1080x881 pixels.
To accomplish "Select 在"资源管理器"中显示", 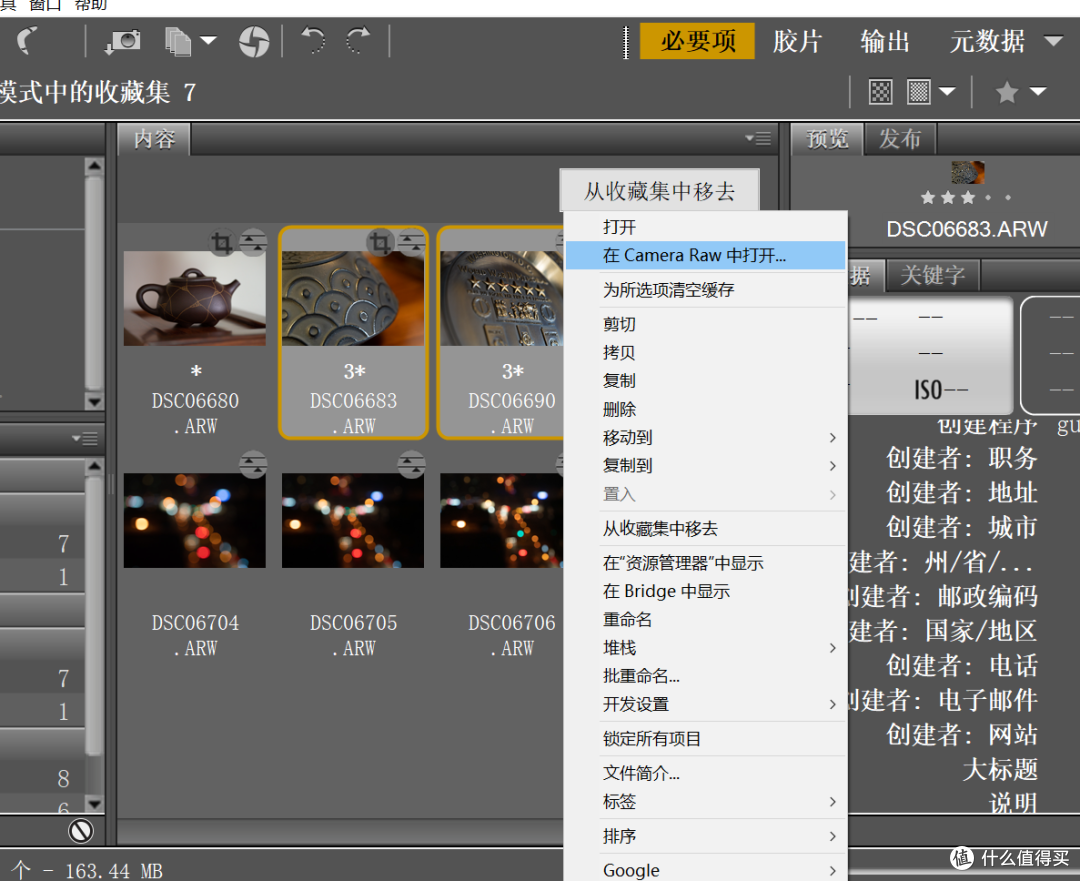I will click(x=705, y=563).
